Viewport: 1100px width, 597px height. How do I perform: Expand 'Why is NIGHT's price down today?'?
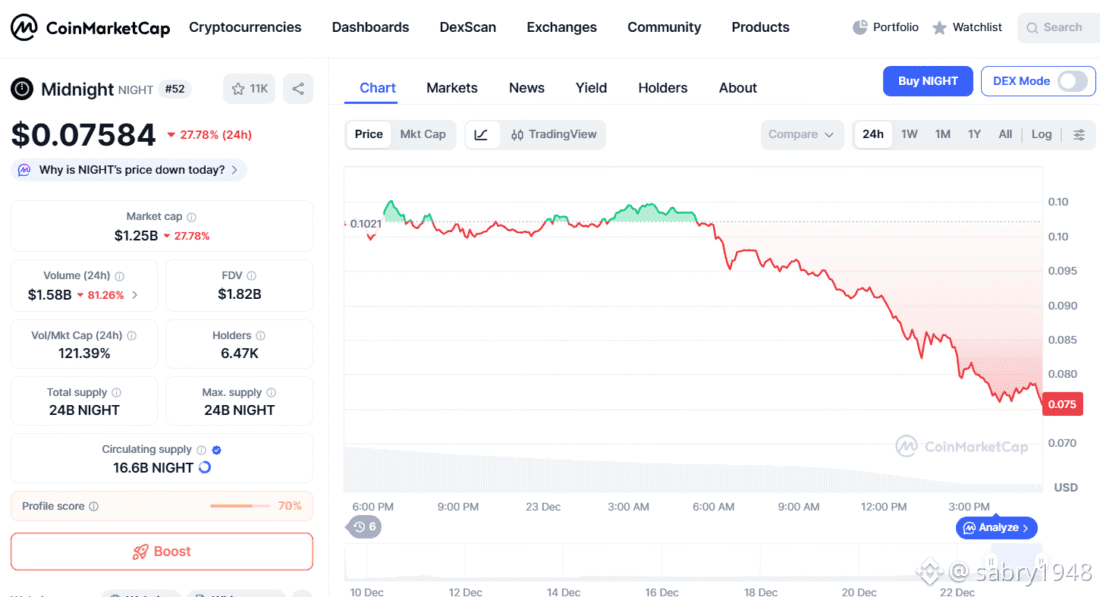(129, 170)
